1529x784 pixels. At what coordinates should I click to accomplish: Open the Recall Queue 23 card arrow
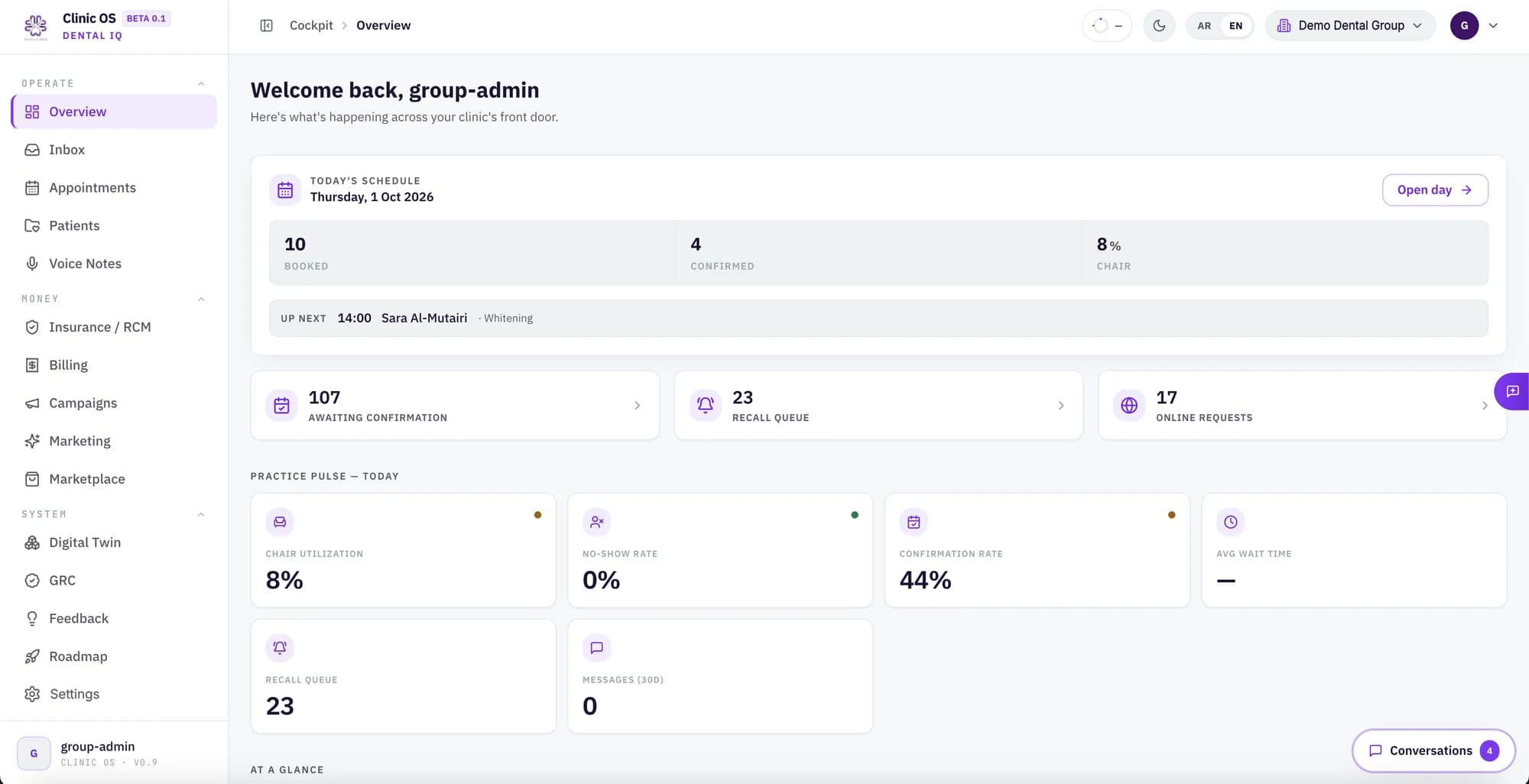pos(1061,406)
